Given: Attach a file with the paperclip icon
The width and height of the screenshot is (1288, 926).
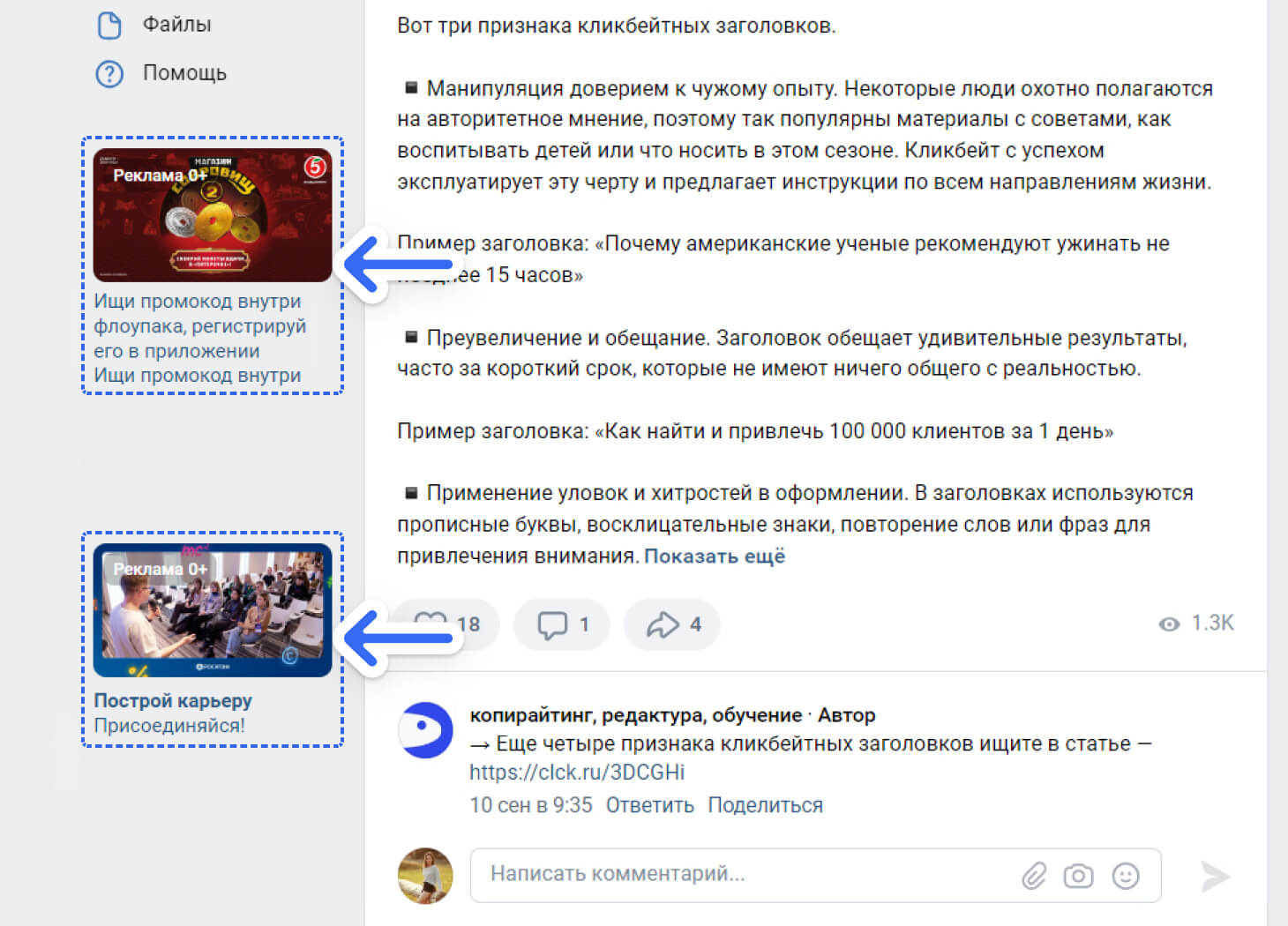Looking at the screenshot, I should 1034,876.
